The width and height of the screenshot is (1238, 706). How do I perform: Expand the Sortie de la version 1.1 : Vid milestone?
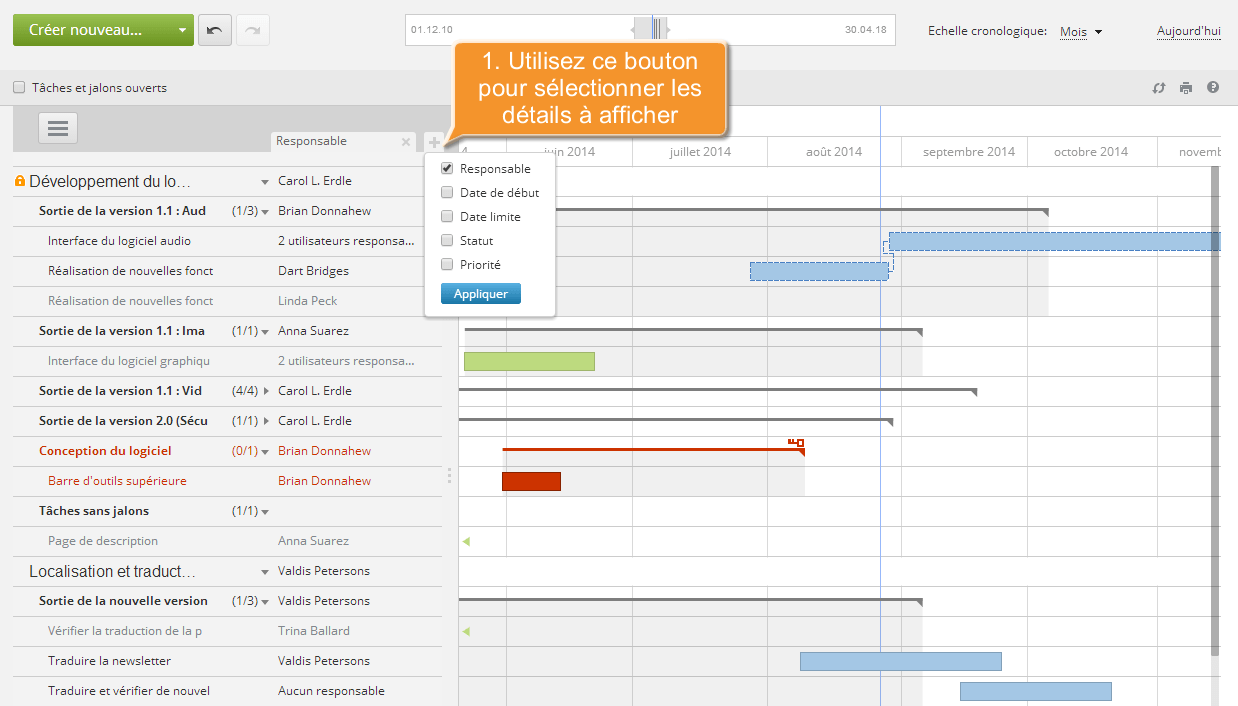pos(266,391)
